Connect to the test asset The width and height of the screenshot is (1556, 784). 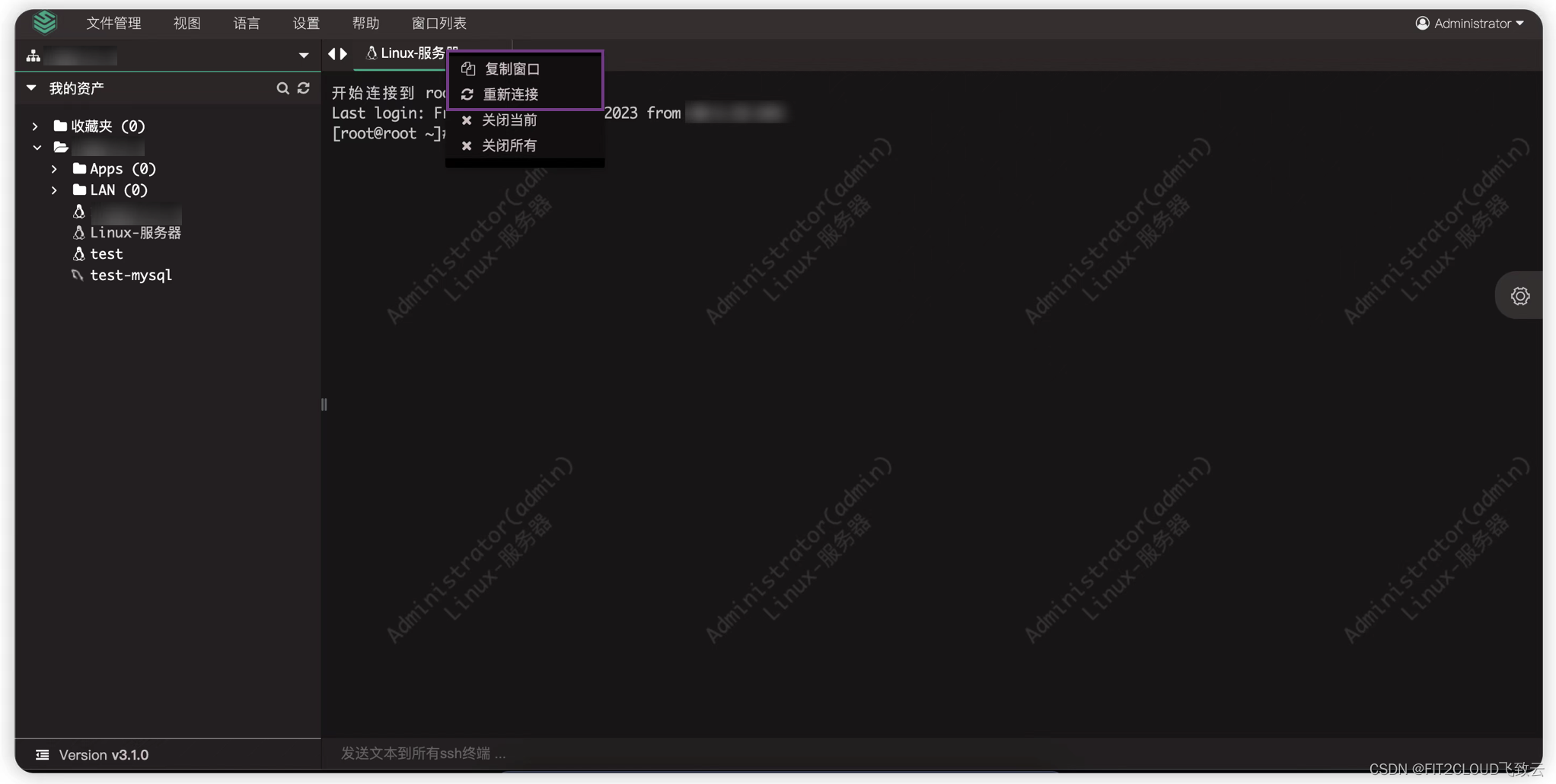click(107, 254)
